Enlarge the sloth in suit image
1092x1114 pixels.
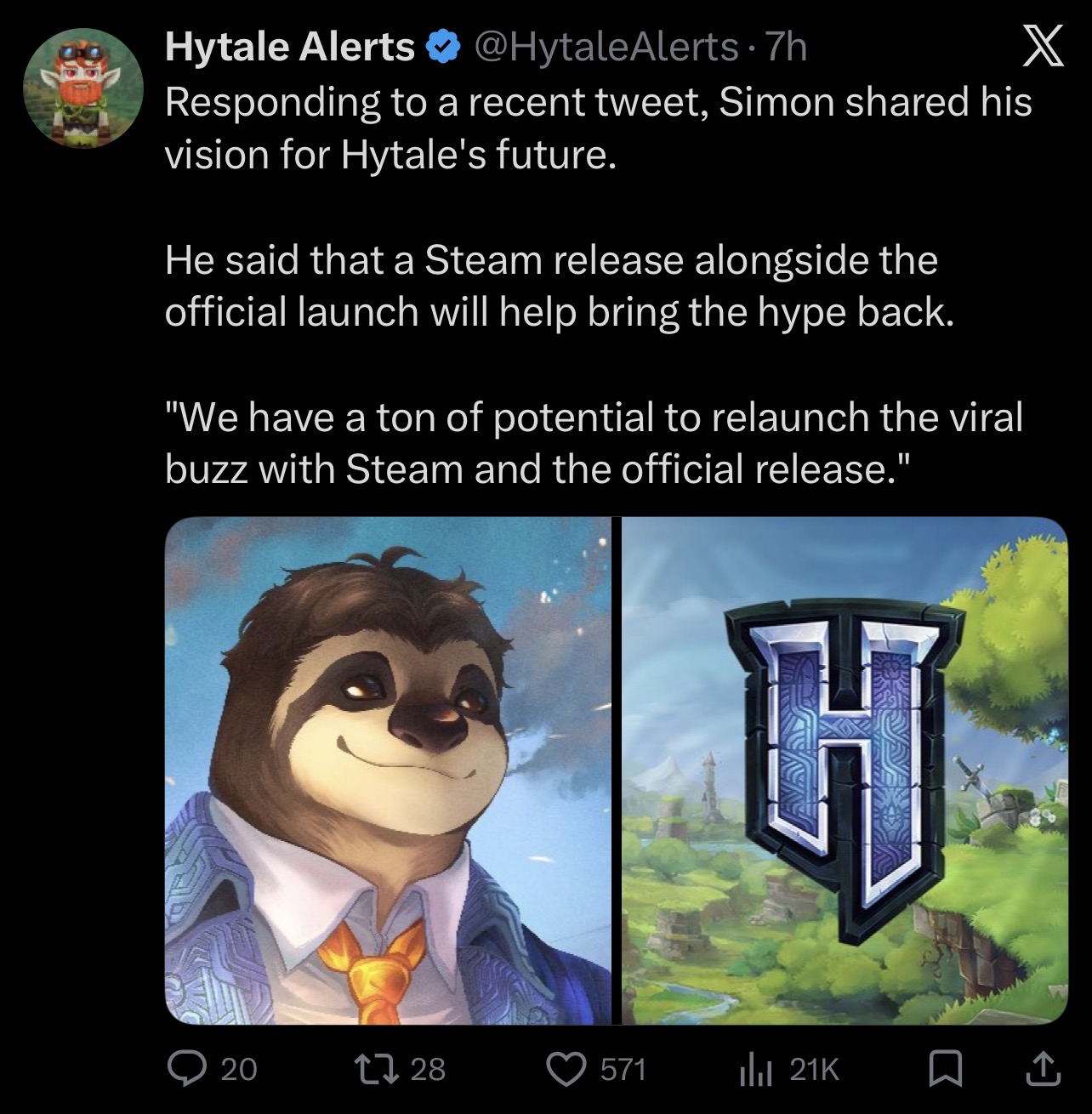click(x=389, y=770)
